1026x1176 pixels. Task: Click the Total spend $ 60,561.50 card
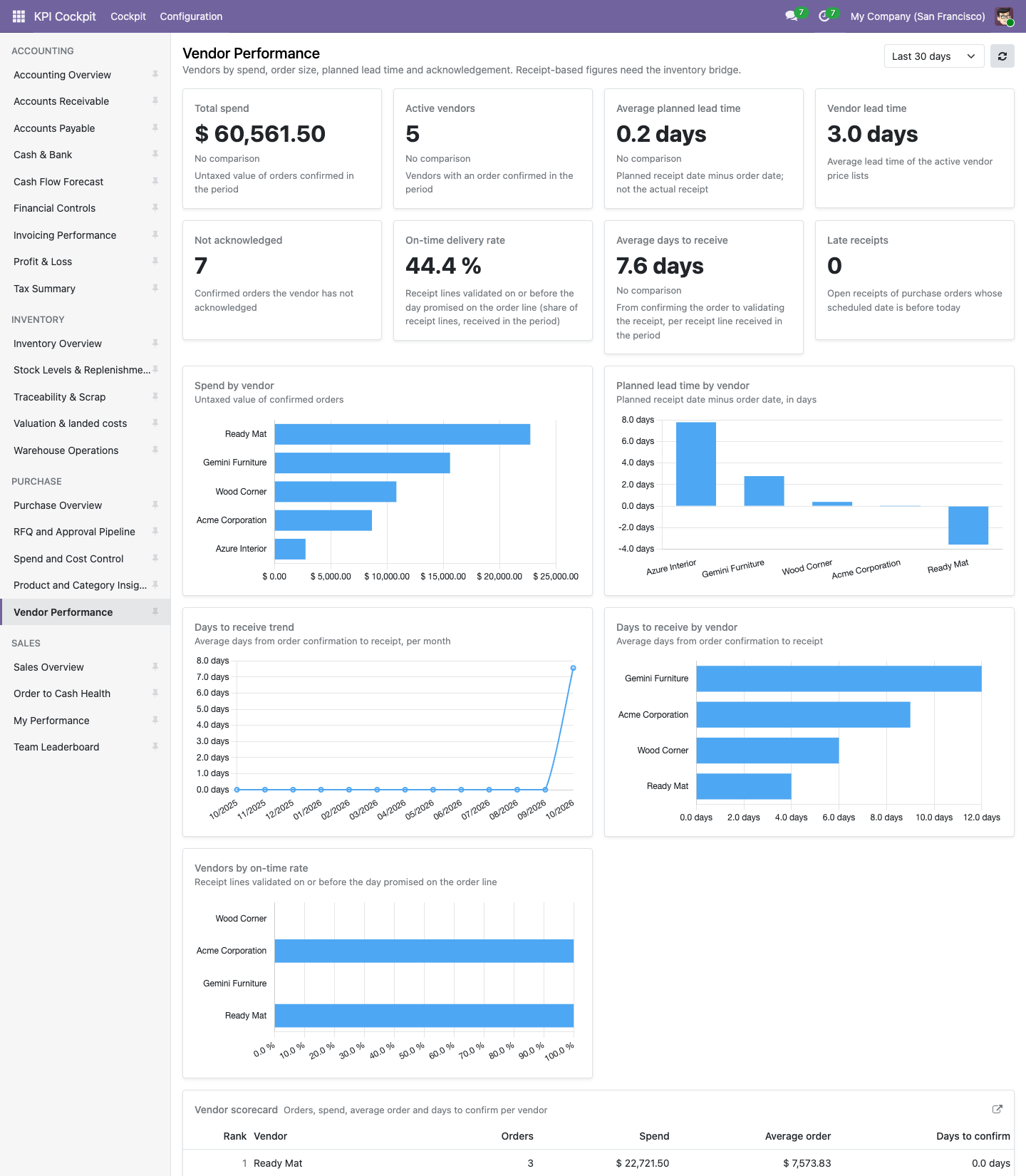[x=282, y=148]
